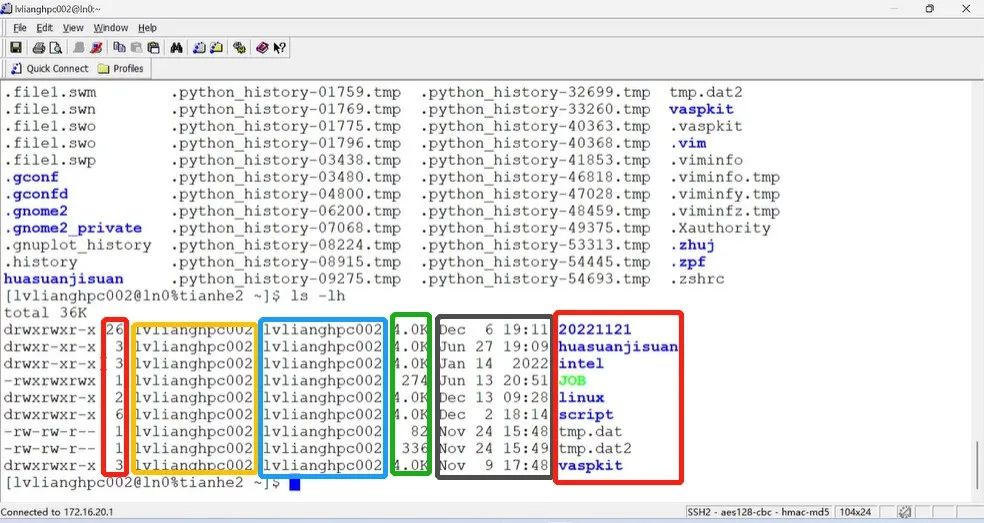Click '.gnome2_private' directory name
The width and height of the screenshot is (984, 523).
coord(73,228)
